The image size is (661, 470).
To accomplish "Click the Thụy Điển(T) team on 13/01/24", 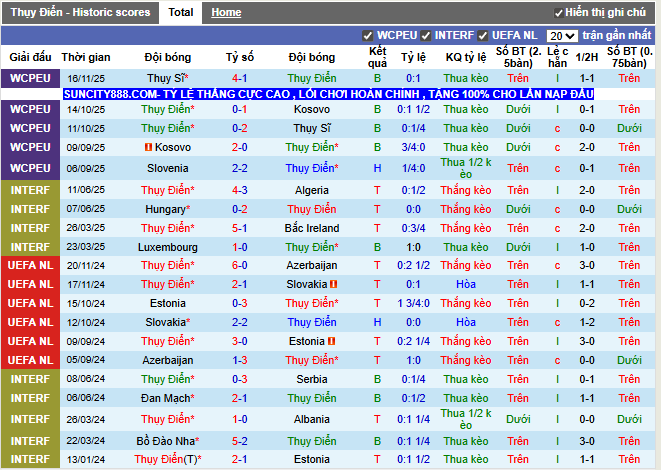I will point(167,459).
